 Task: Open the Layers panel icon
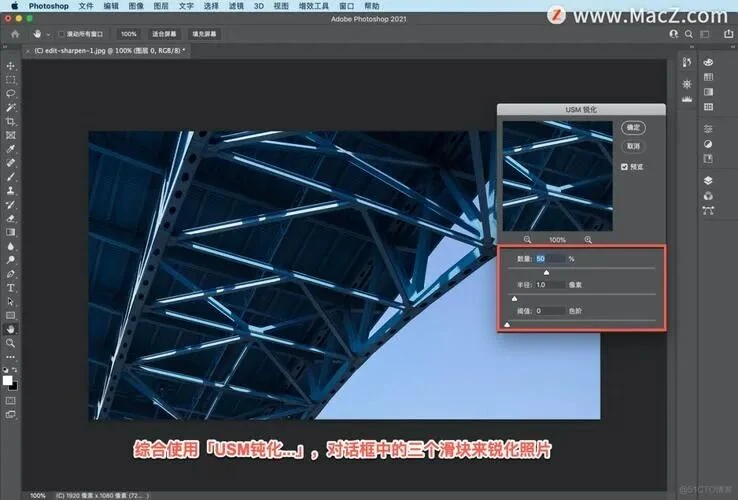pos(709,181)
